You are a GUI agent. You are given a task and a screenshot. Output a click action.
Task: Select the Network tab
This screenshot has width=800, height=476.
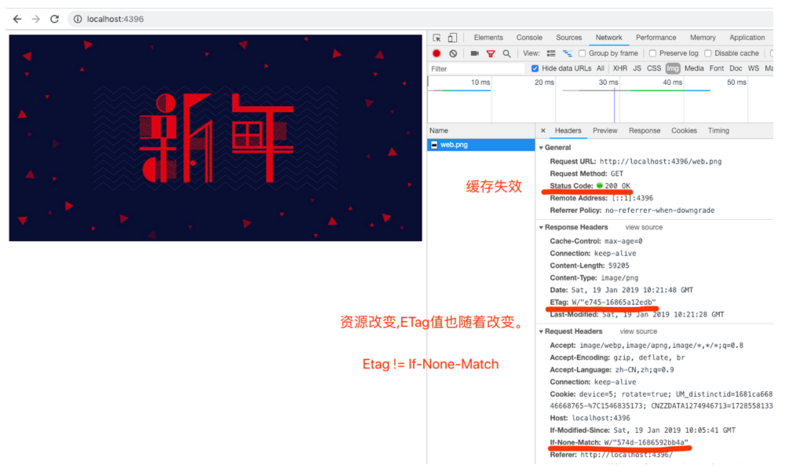(609, 38)
